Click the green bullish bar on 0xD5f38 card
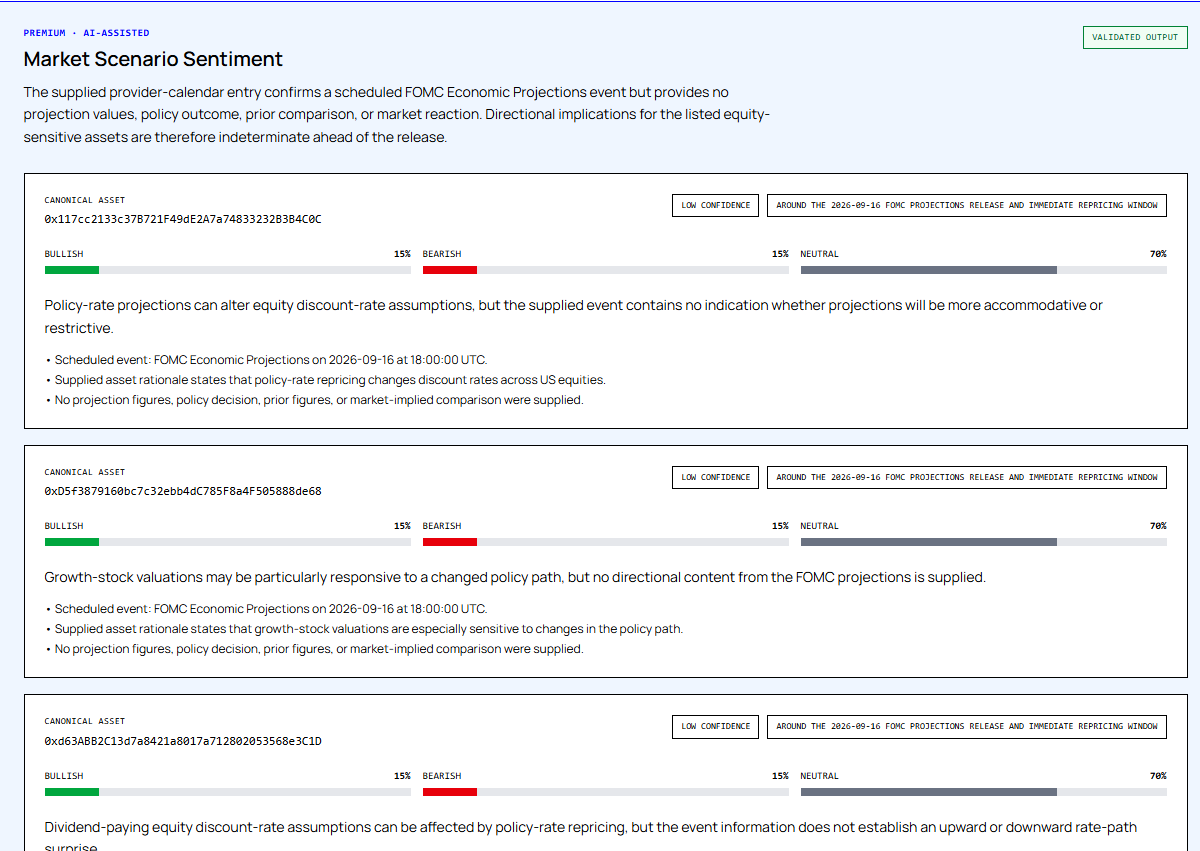The image size is (1200, 851). (x=72, y=542)
